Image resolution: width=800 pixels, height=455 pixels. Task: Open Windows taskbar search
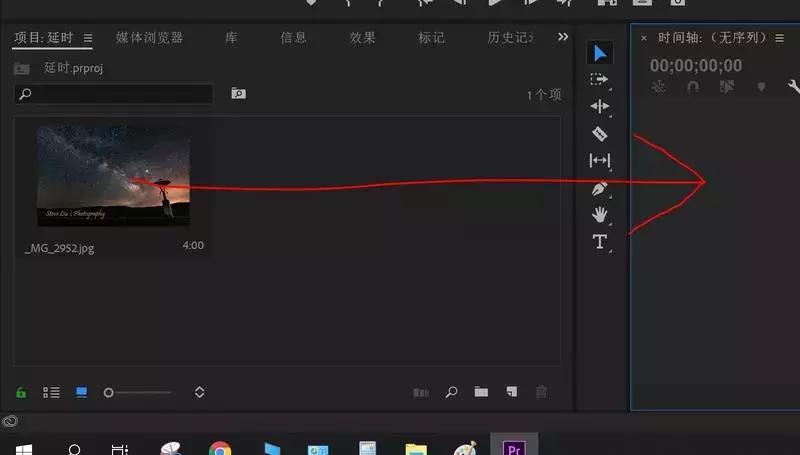(x=74, y=449)
